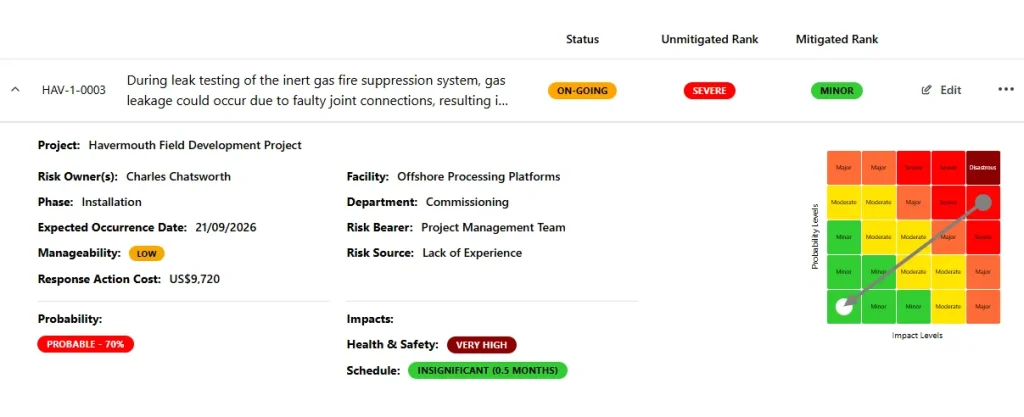Select the HAV-1-0003 risk ID
This screenshot has height=417, width=1024.
click(74, 91)
